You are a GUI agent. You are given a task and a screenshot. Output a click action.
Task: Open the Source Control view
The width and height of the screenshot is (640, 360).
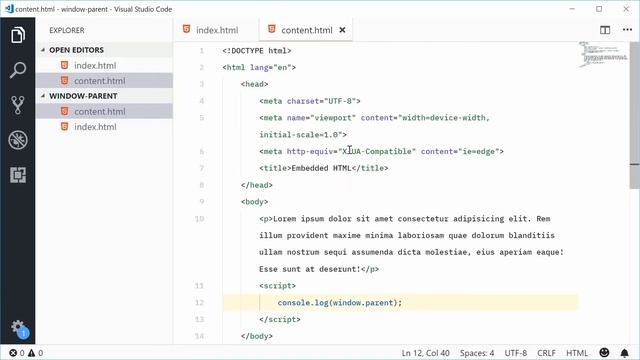coord(18,105)
